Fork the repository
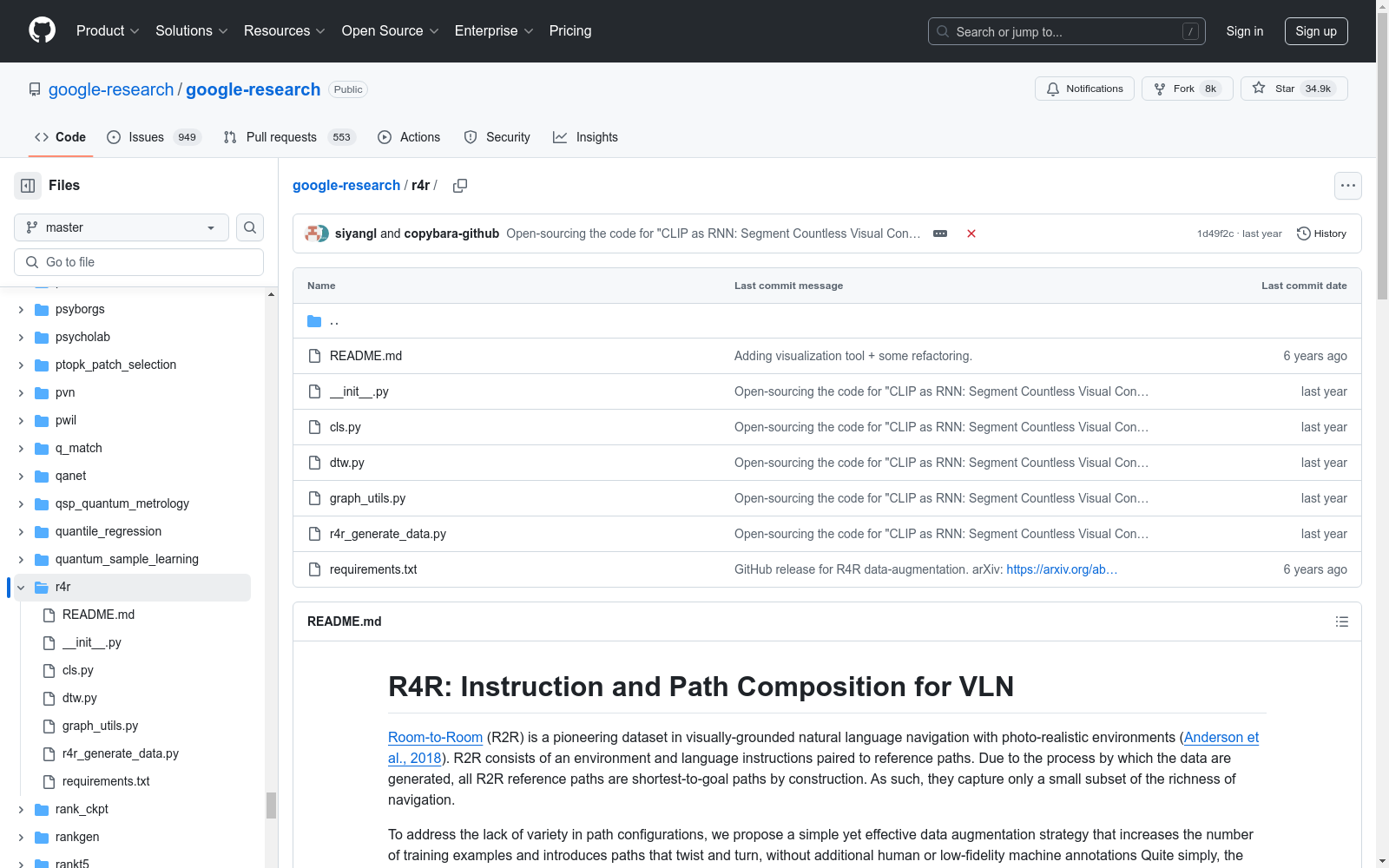Screen dimensions: 1389x868 (x=1187, y=89)
